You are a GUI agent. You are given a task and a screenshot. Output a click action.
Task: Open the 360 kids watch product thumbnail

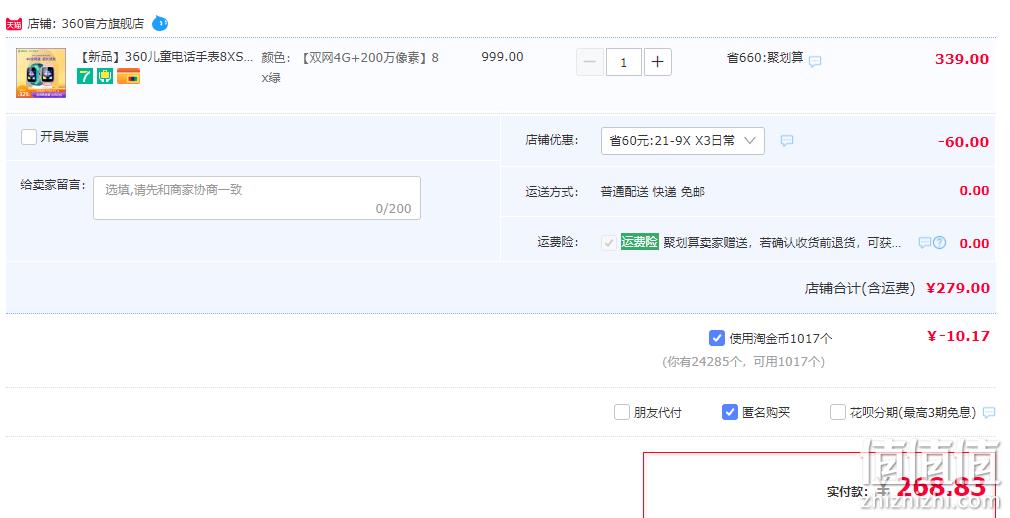click(x=41, y=73)
